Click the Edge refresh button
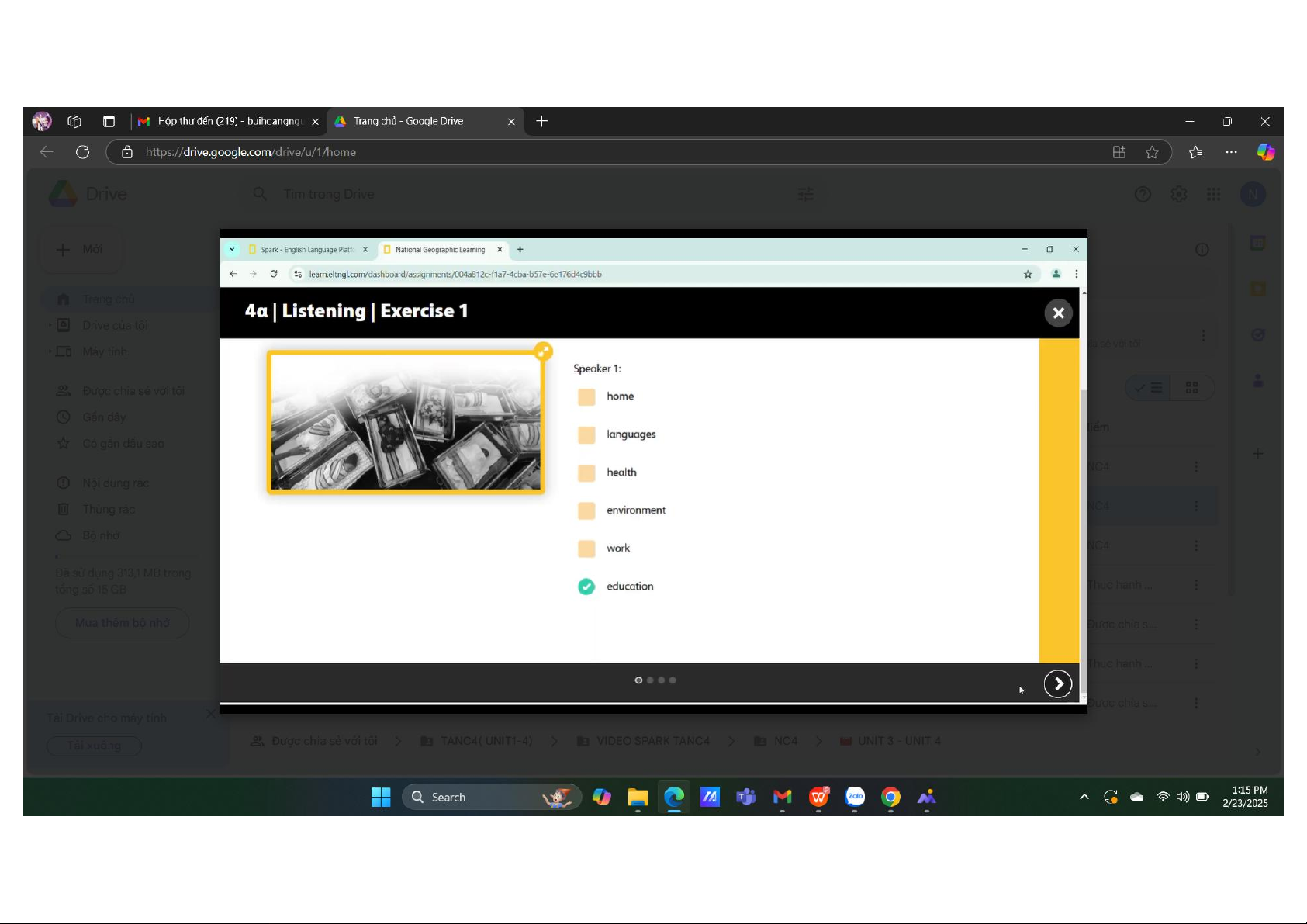Screen dimensions: 1307x924 [83, 152]
